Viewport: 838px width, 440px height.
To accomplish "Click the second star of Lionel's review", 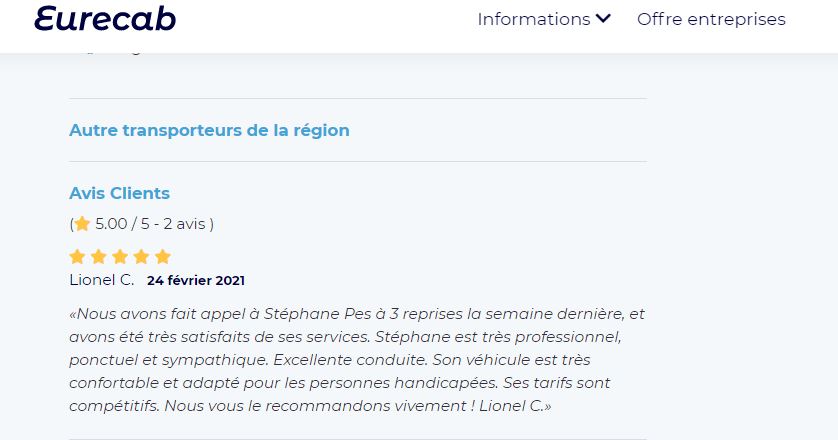I will click(x=98, y=257).
